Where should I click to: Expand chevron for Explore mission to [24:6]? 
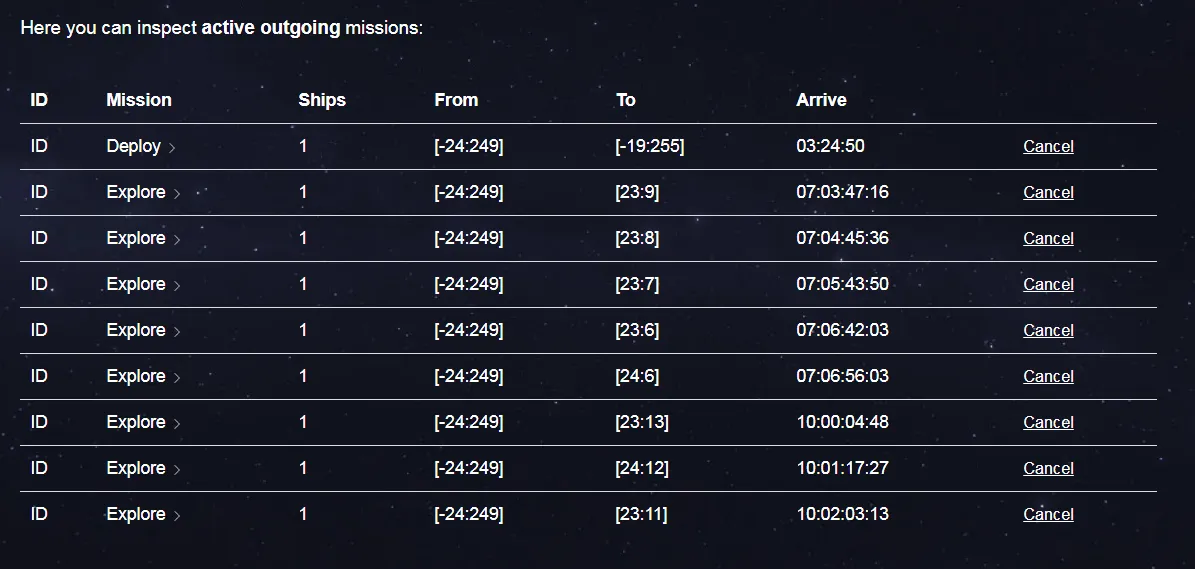click(x=177, y=377)
